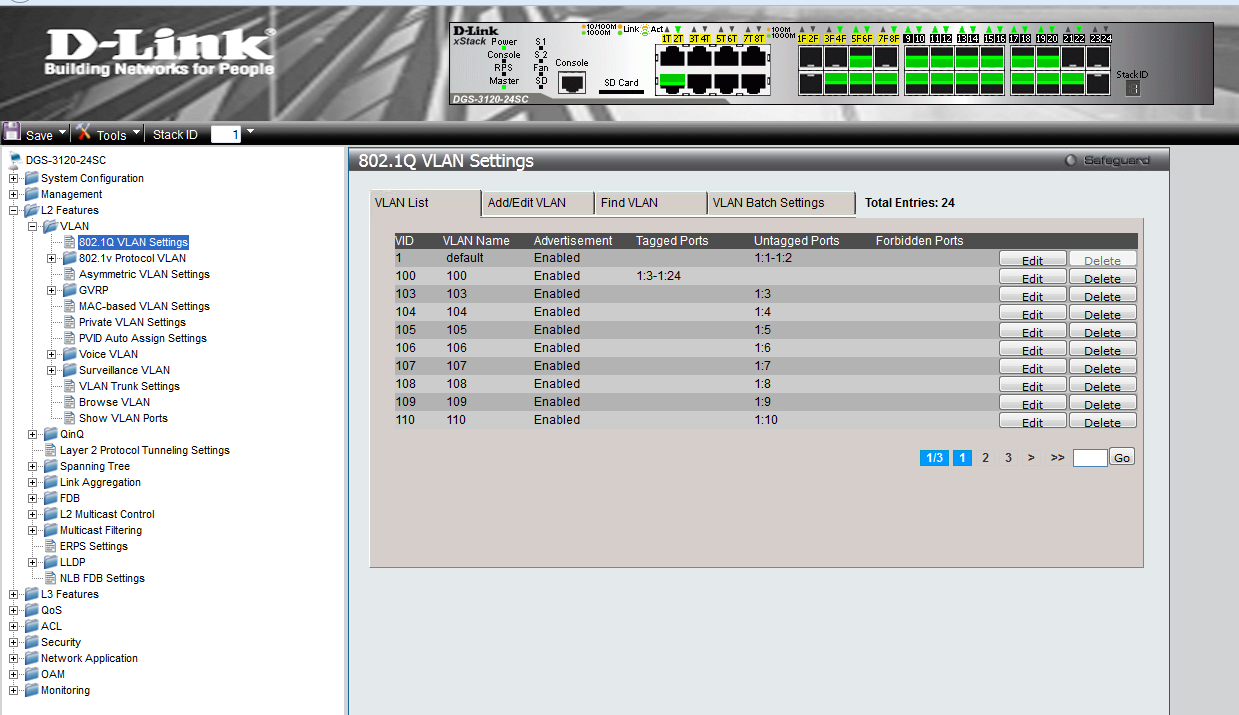
Task: Select 802.1Q VLAN Settings in tree
Action: [x=133, y=242]
